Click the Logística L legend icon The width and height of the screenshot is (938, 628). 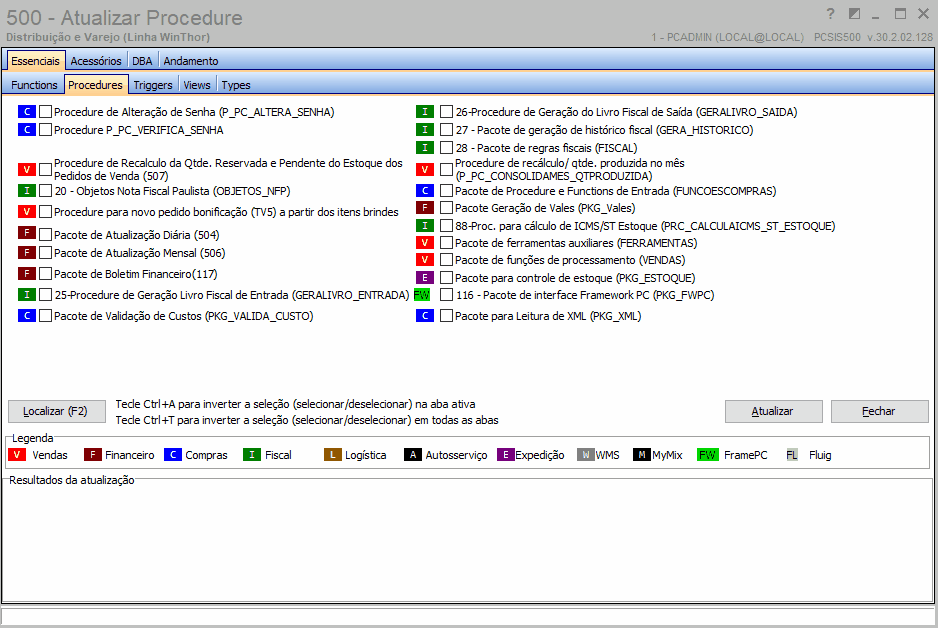coord(333,455)
